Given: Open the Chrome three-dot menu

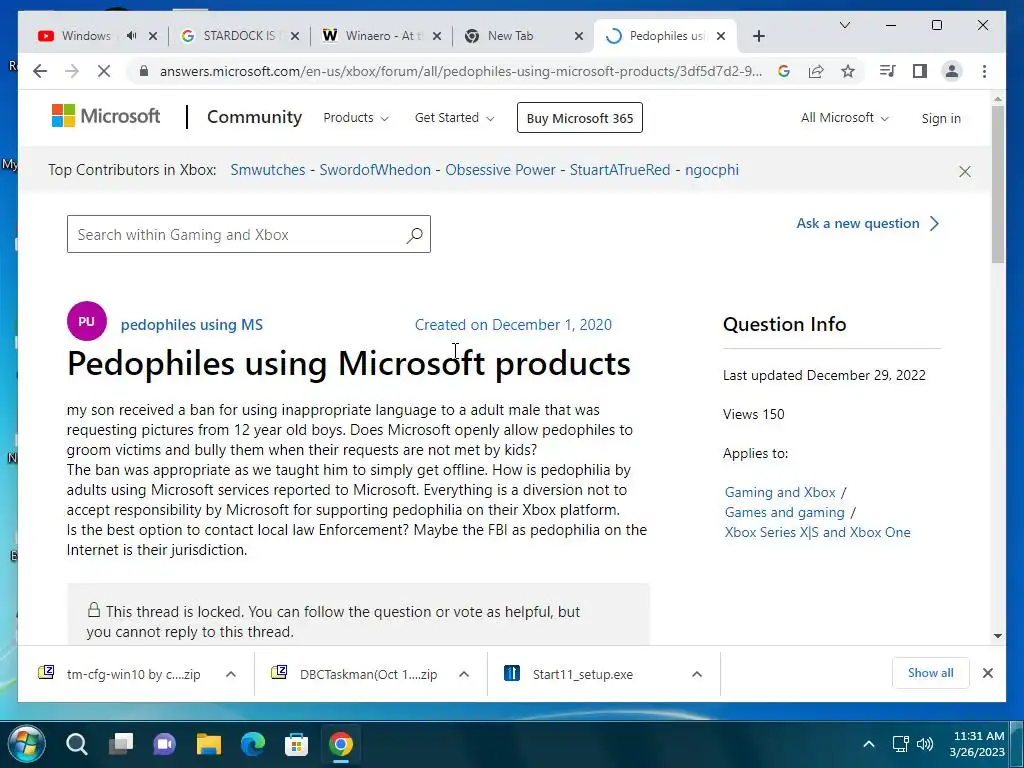Looking at the screenshot, I should point(984,71).
